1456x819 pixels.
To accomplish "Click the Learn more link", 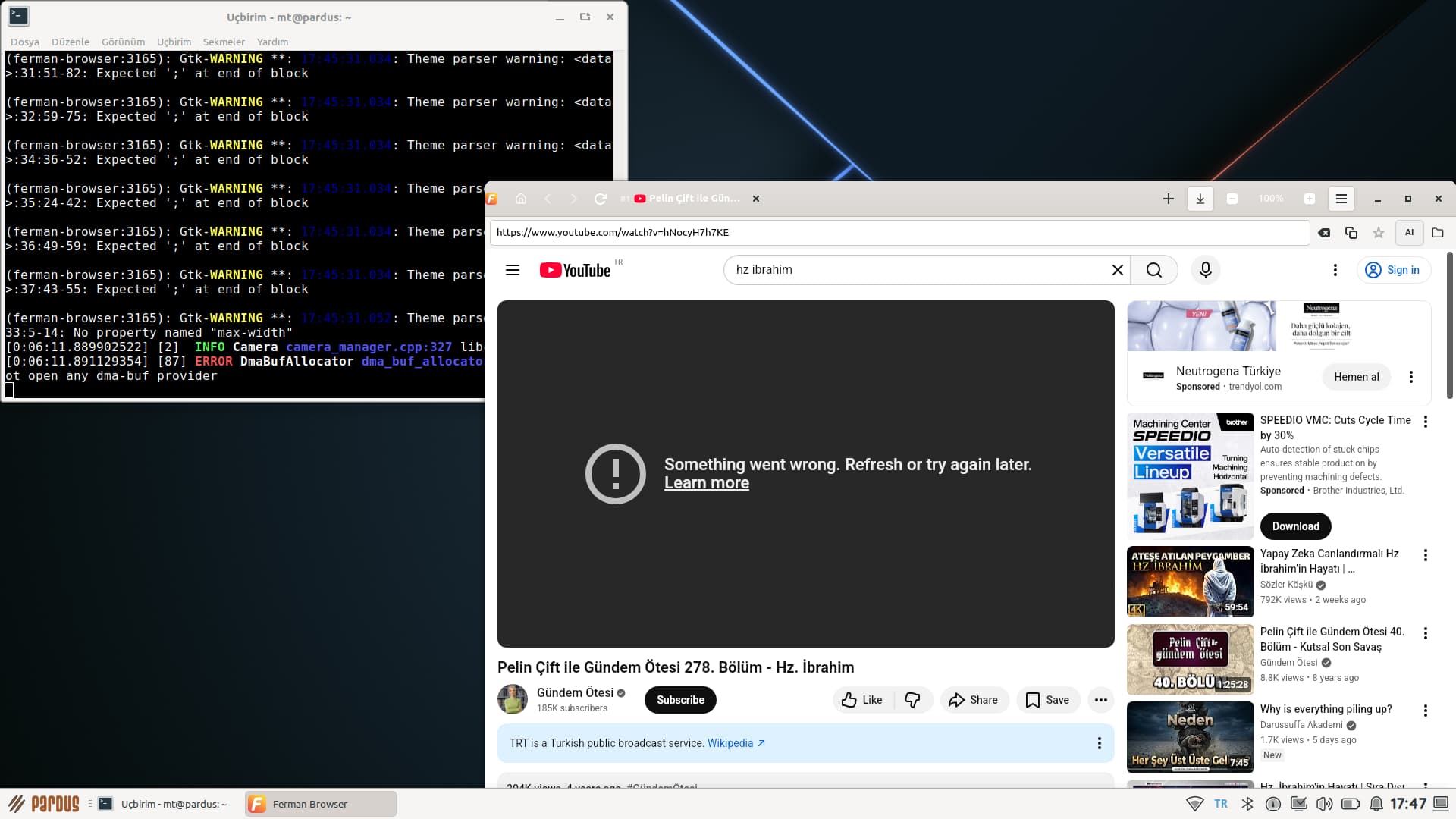I will pyautogui.click(x=706, y=483).
